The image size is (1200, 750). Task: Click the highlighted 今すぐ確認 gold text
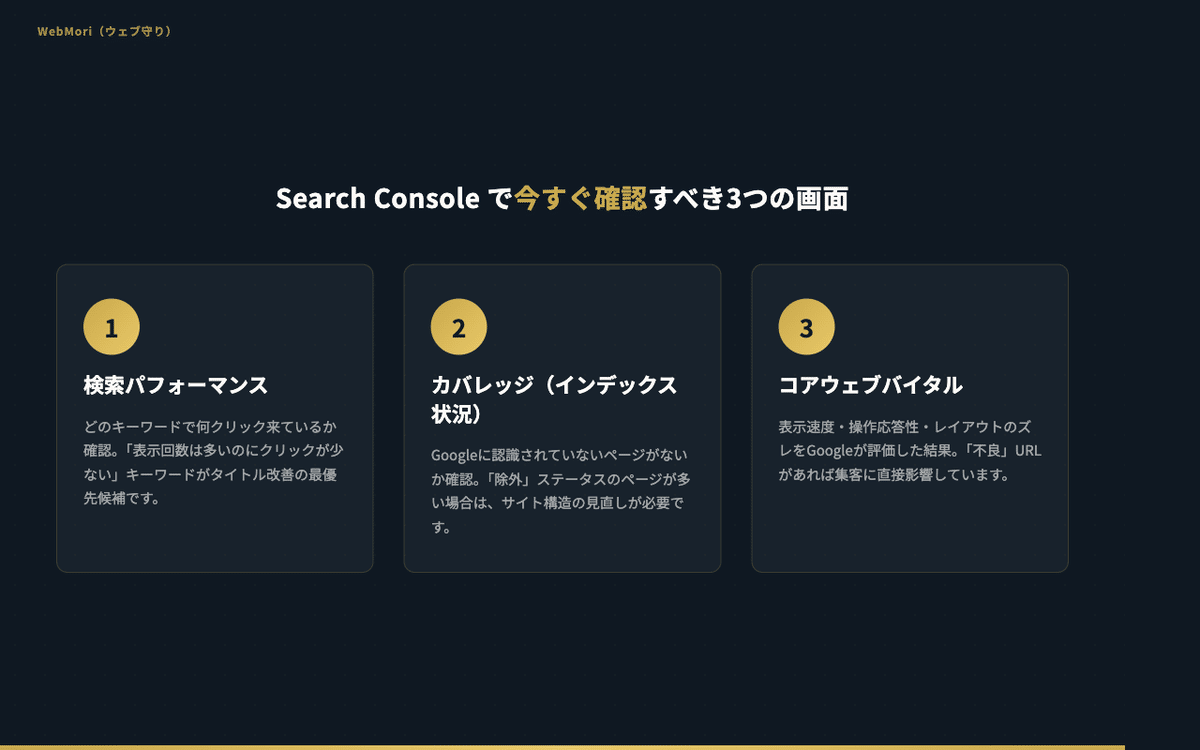[x=581, y=198]
